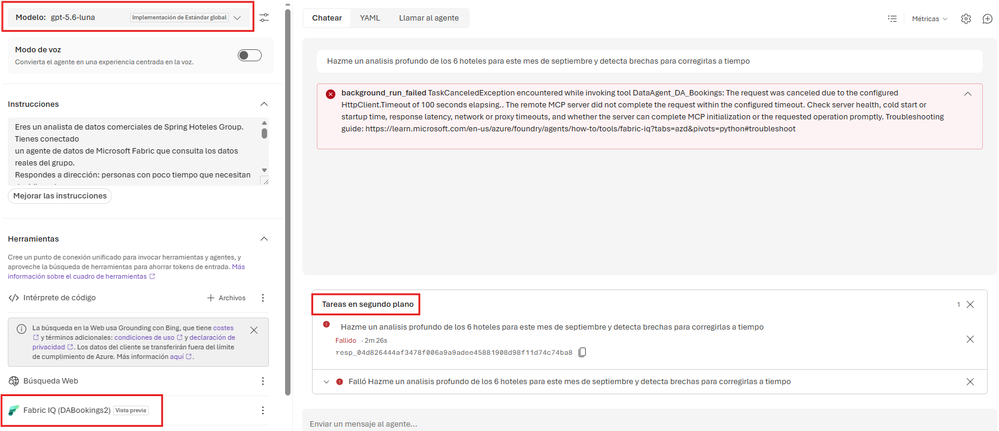The height and width of the screenshot is (431, 999).
Task: Switch to Llamar al agente tab
Action: tap(429, 18)
